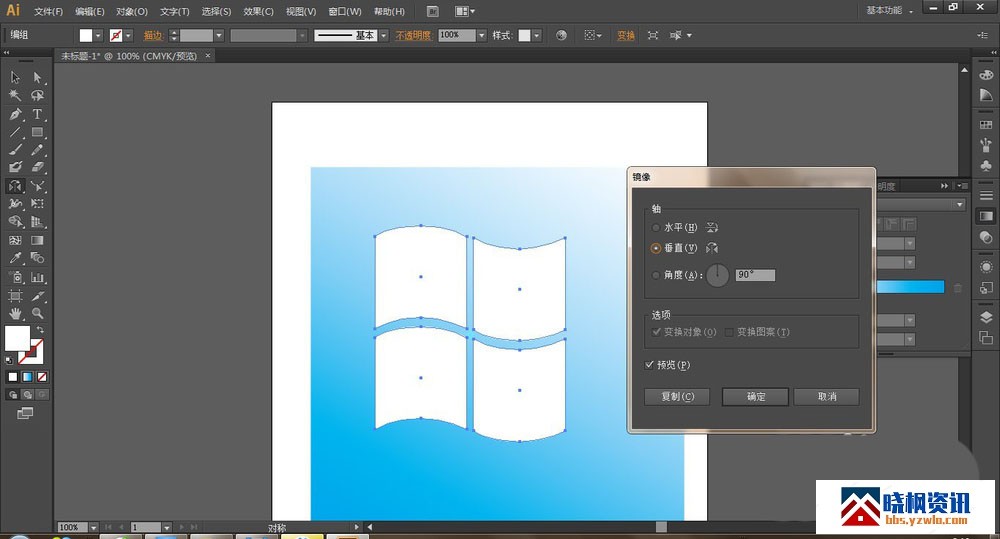This screenshot has width=1000, height=539.
Task: Open the 效果(C) menu
Action: (258, 11)
